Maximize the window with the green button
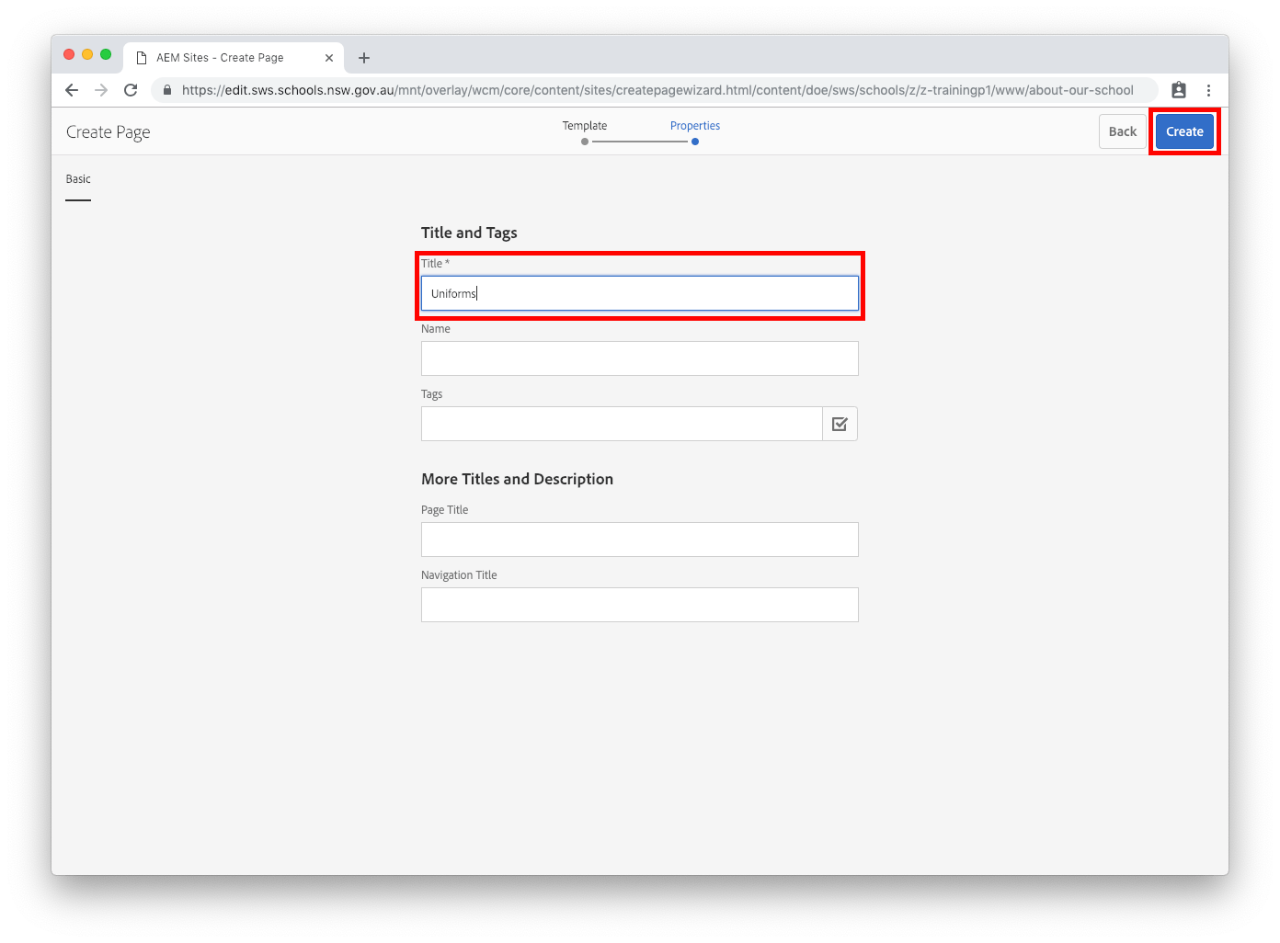 (x=106, y=54)
